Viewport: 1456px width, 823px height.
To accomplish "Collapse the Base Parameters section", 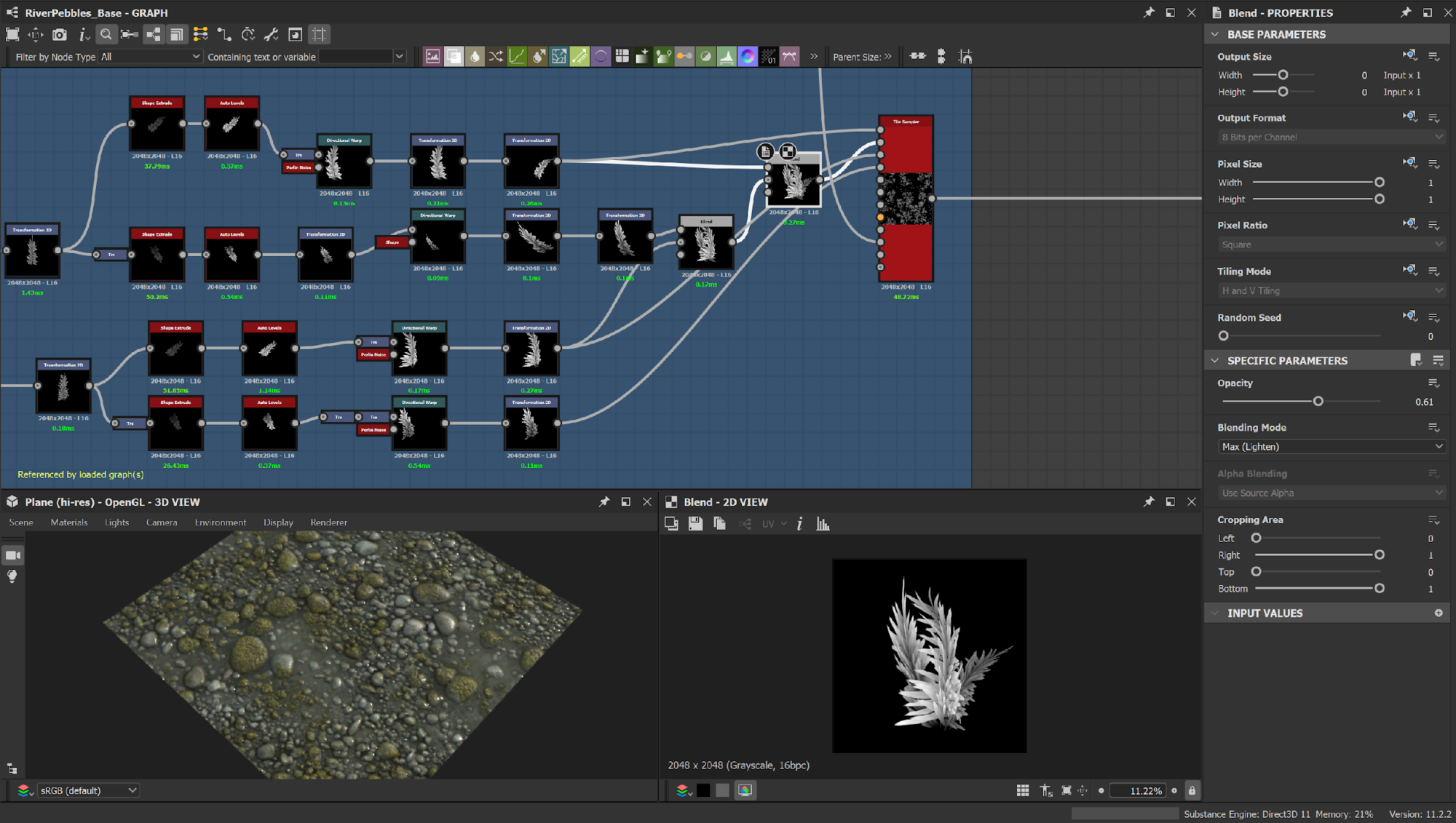I will click(1215, 34).
